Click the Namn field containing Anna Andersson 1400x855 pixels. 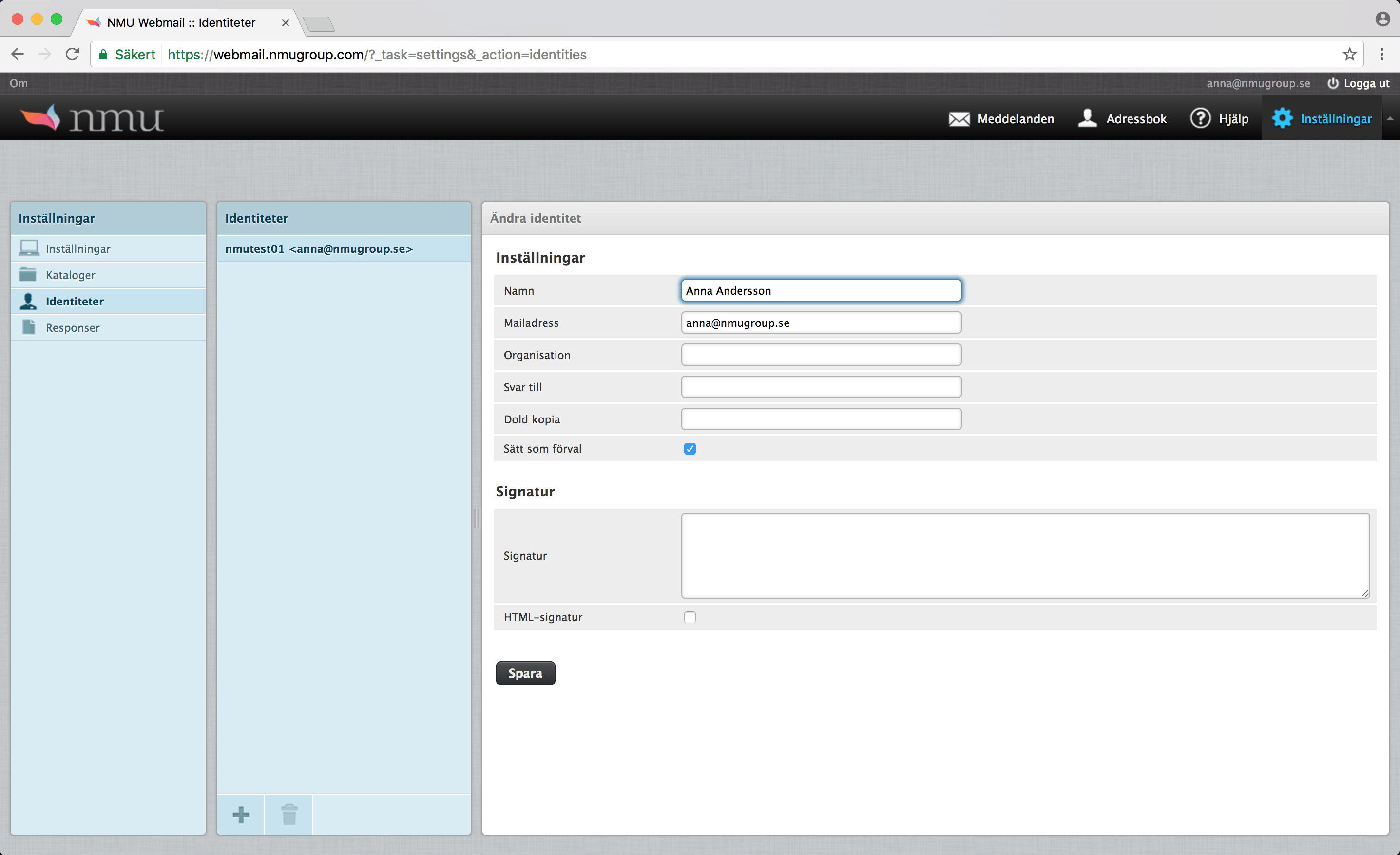[x=821, y=290]
